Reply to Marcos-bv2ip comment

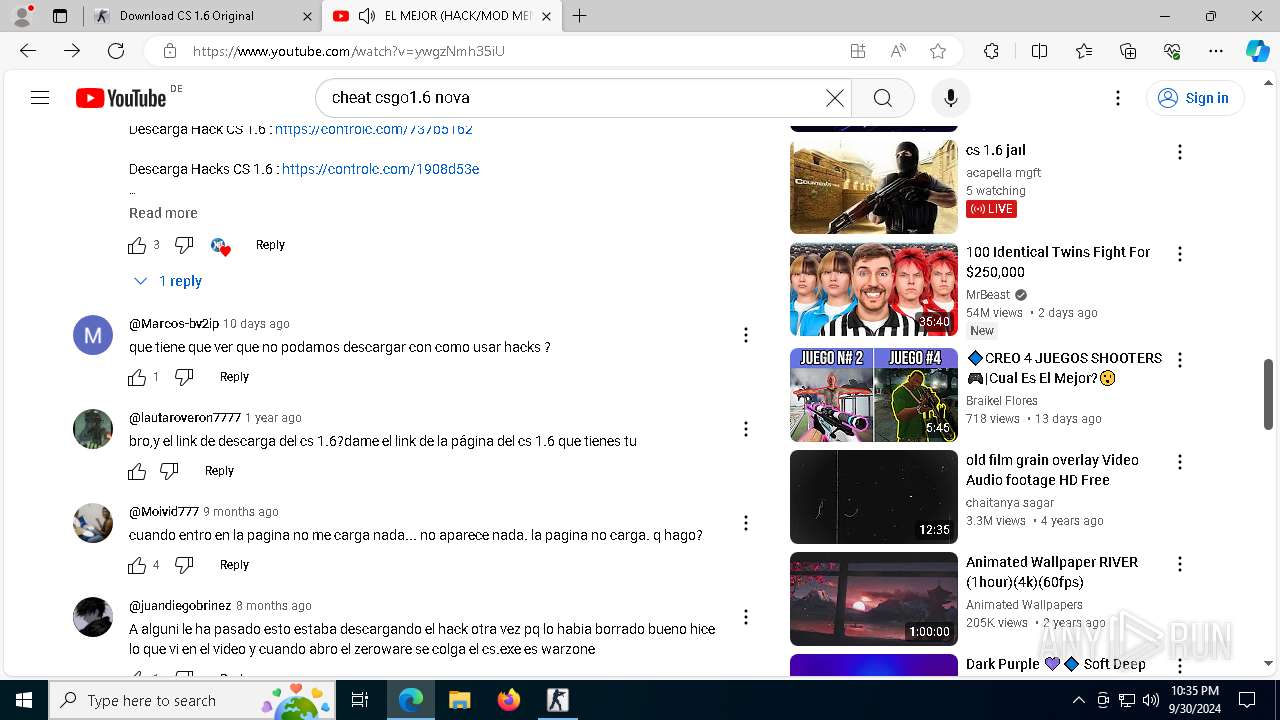[234, 377]
